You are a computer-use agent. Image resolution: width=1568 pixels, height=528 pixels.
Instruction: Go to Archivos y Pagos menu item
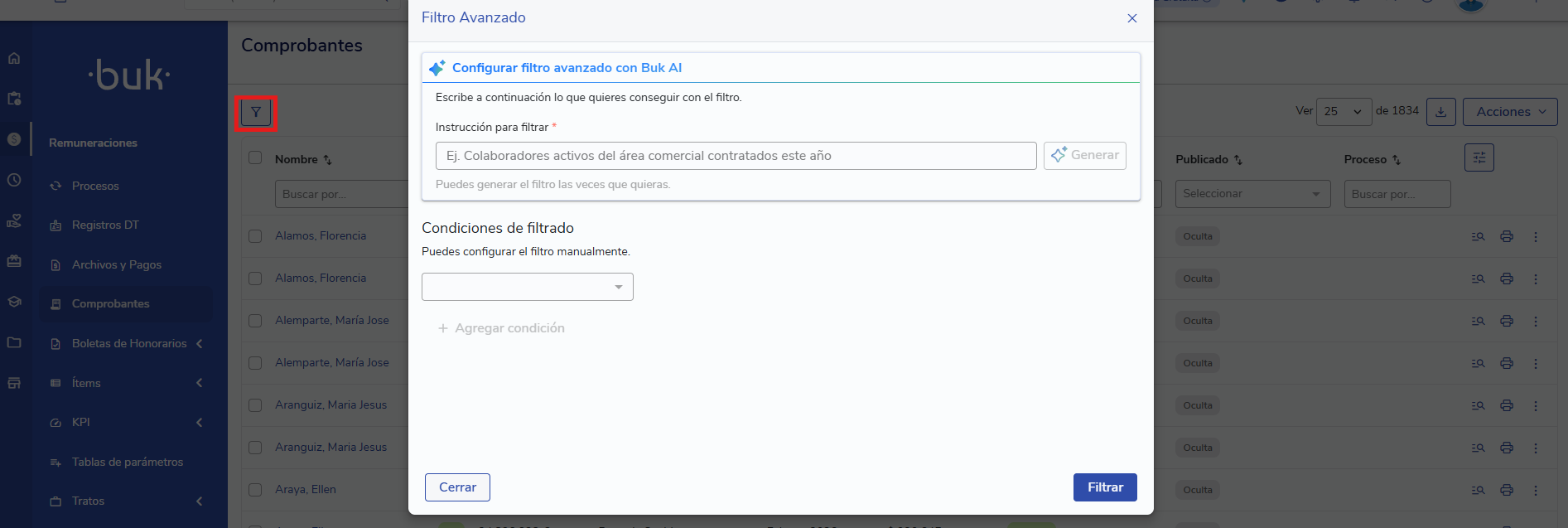116,264
